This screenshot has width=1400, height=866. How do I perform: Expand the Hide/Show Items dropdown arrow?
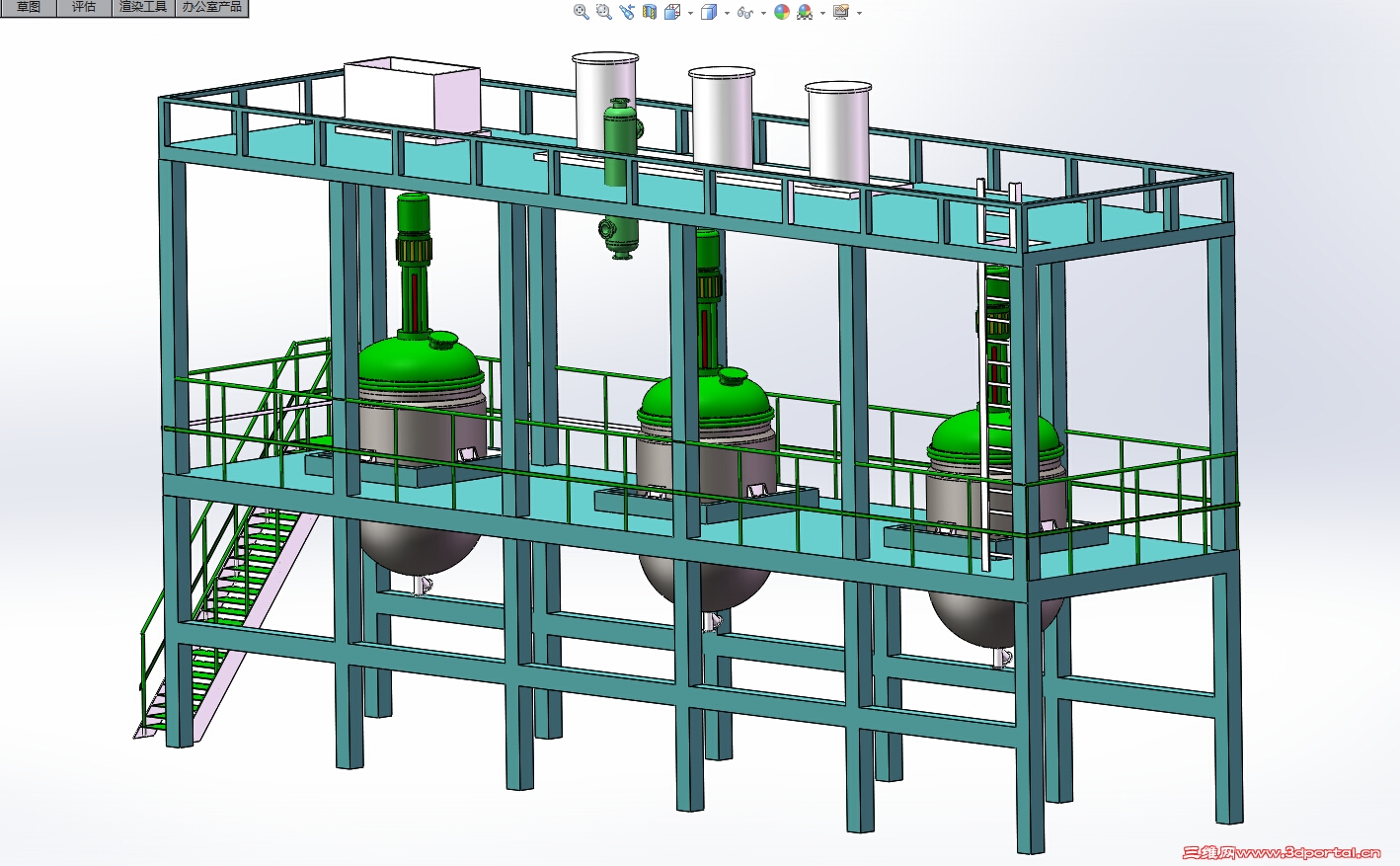pos(763,13)
